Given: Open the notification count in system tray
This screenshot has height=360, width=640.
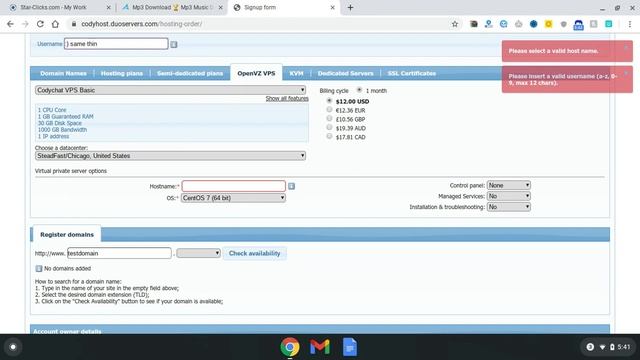Looking at the screenshot, I should click(590, 347).
